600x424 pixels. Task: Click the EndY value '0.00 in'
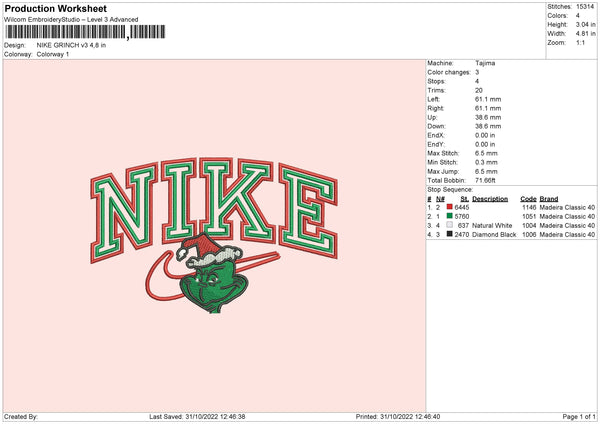click(x=485, y=144)
